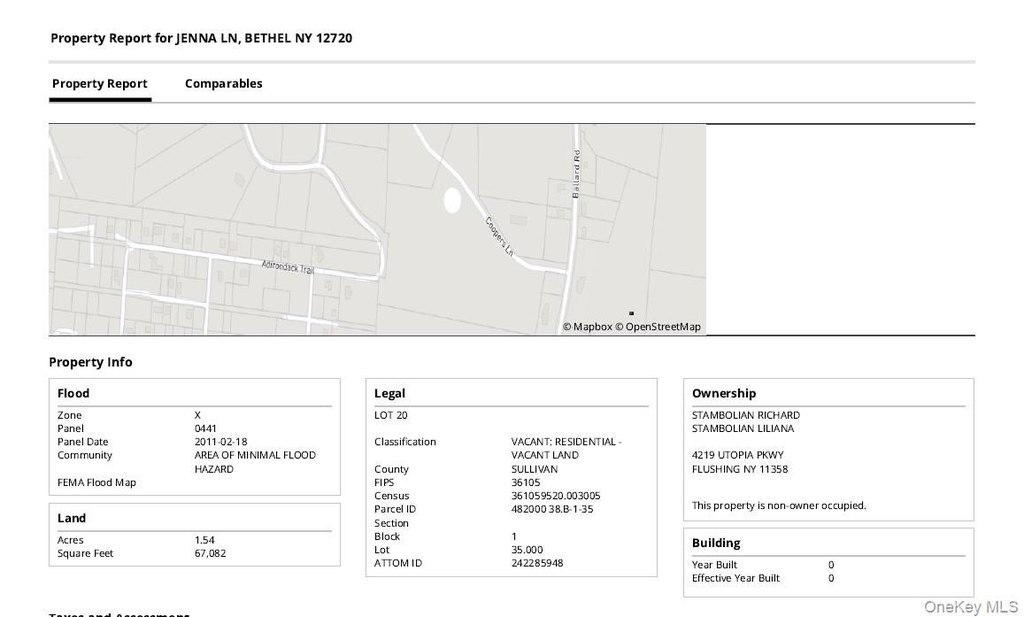
Task: Click the OpenStreetMap attribution link
Action: (x=658, y=326)
